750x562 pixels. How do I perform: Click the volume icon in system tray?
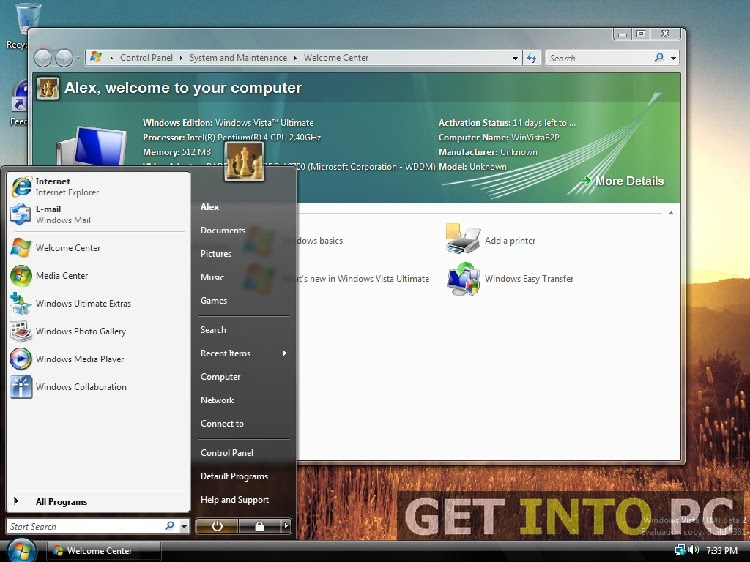tap(695, 550)
